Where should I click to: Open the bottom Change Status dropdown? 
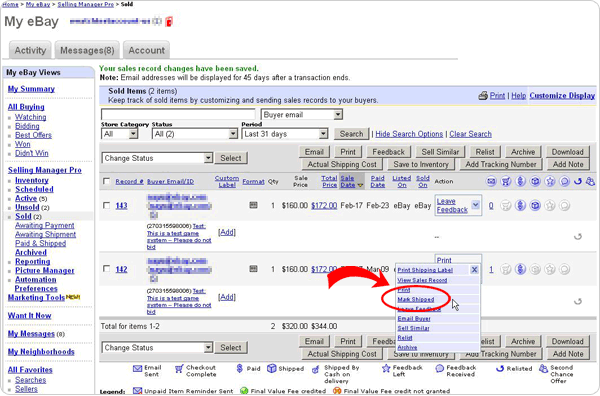[x=157, y=348]
